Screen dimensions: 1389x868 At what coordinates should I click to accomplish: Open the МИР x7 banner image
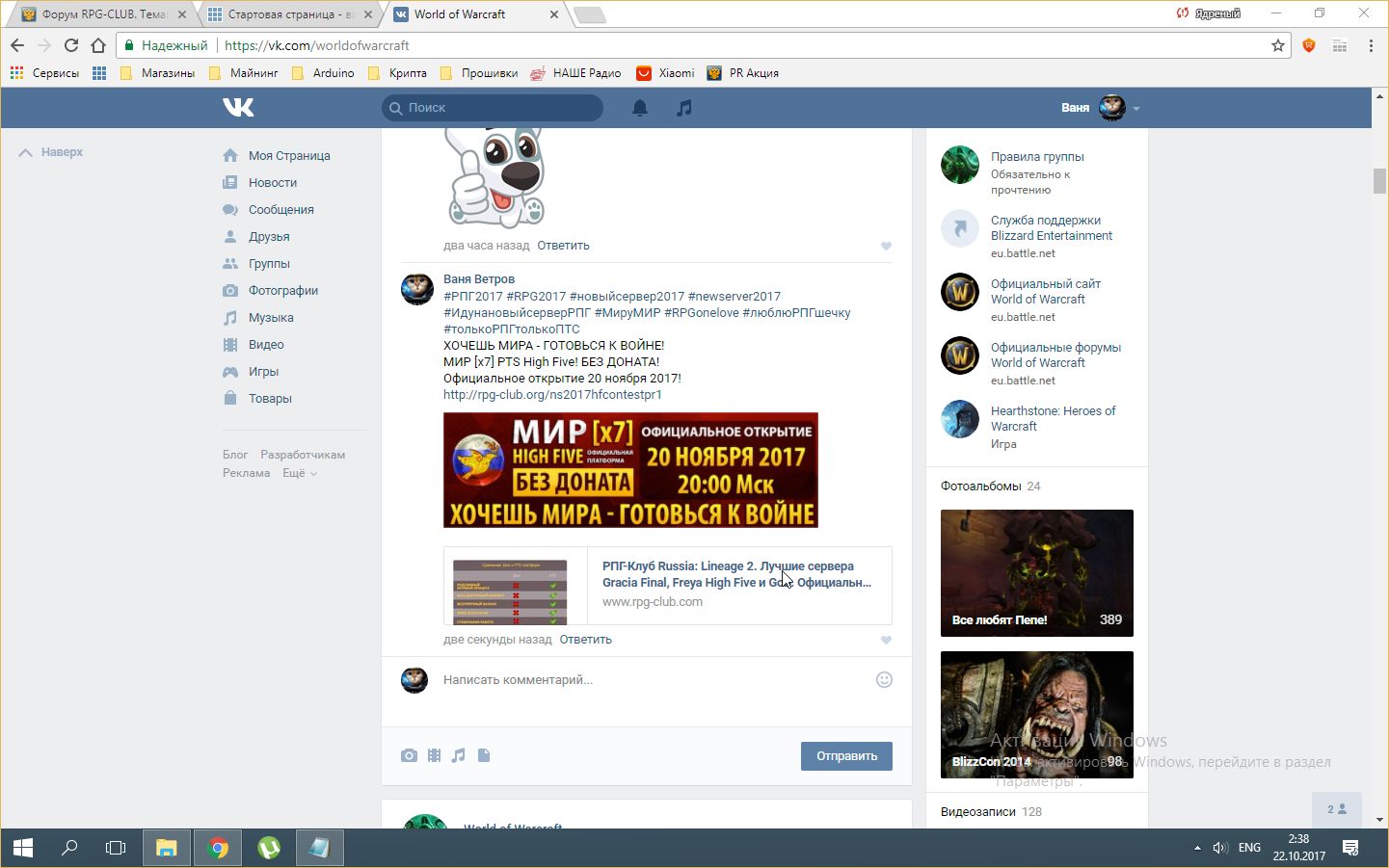point(630,470)
